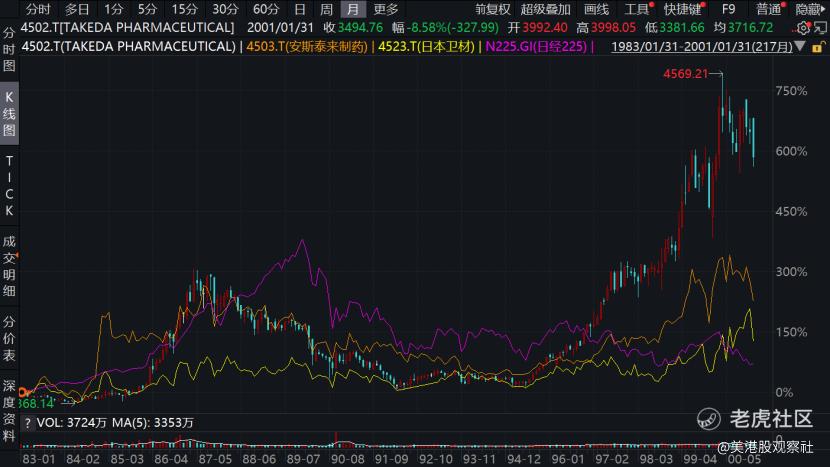
Task: Click the 90-08 date axis label
Action: (x=347, y=459)
